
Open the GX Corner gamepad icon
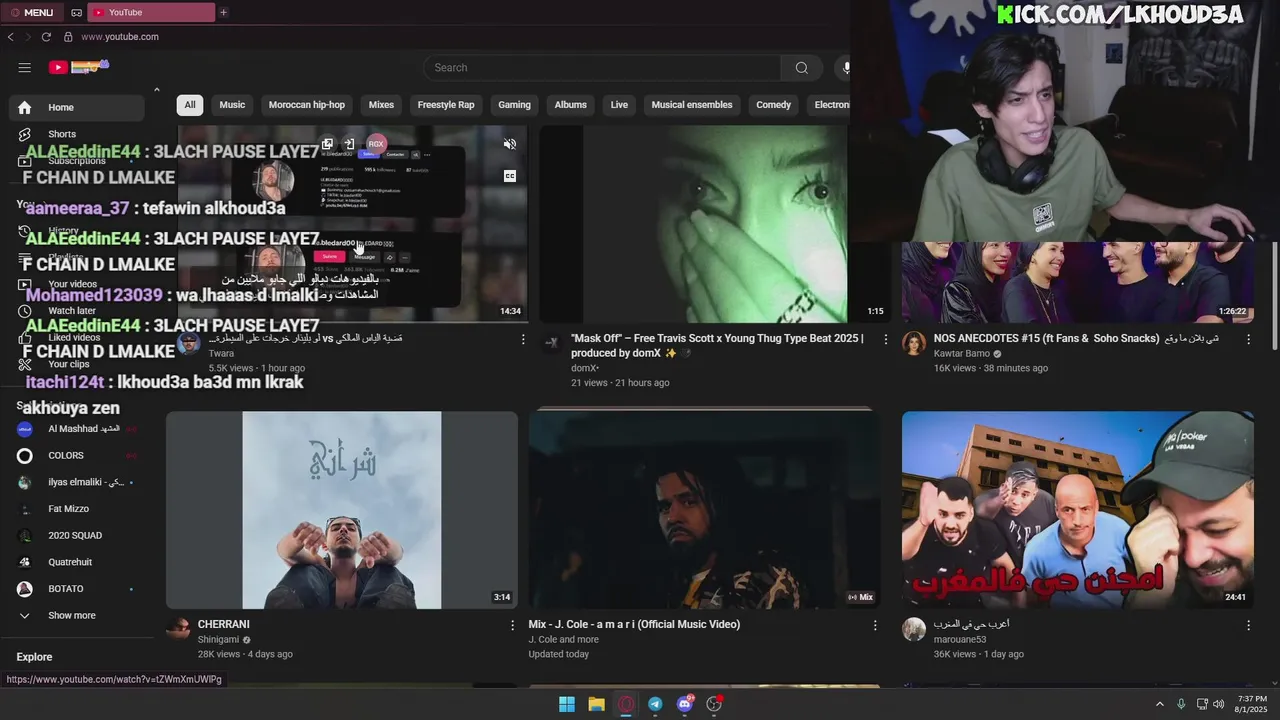click(x=77, y=12)
